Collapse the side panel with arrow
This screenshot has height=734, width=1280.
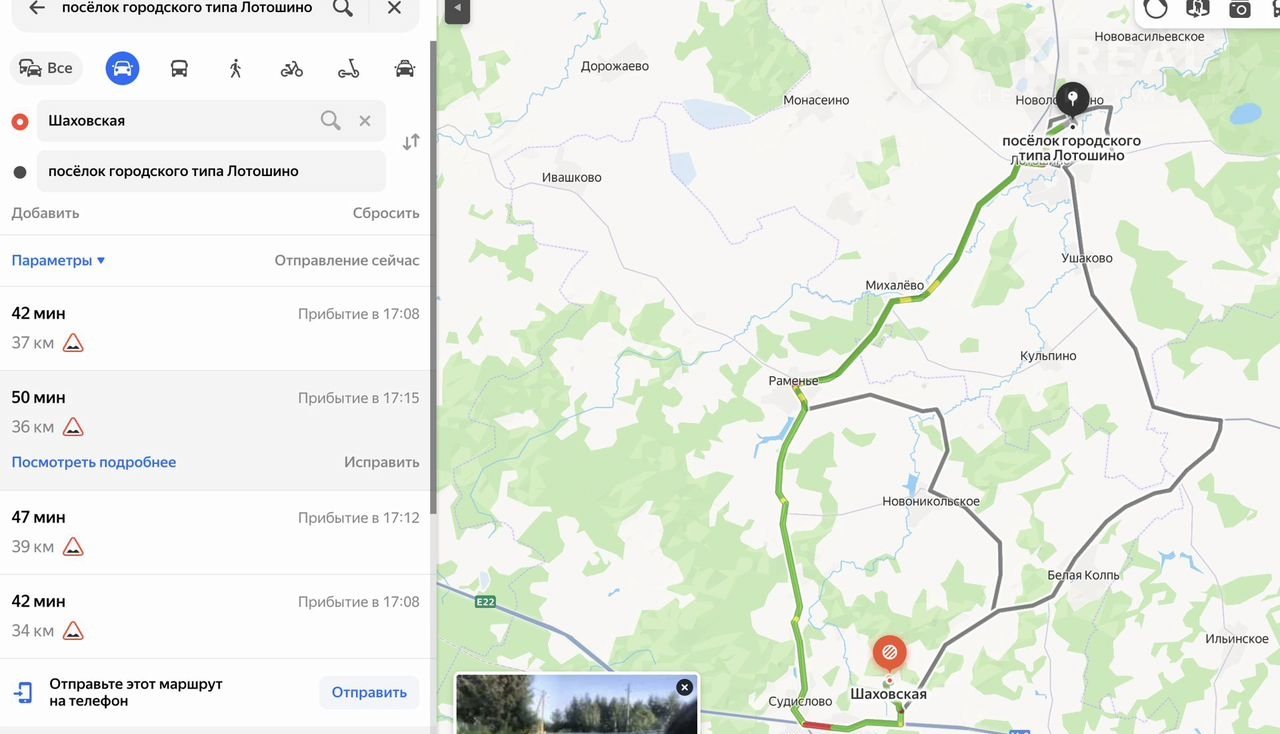click(457, 8)
